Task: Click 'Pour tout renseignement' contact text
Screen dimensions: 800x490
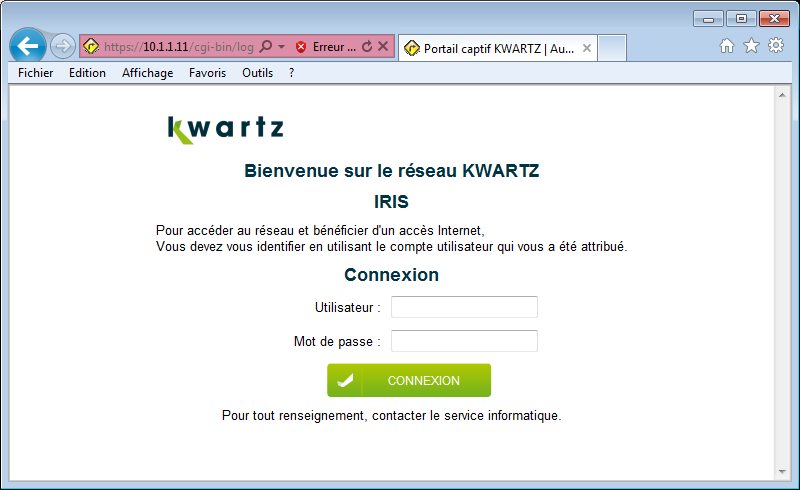Action: point(391,415)
